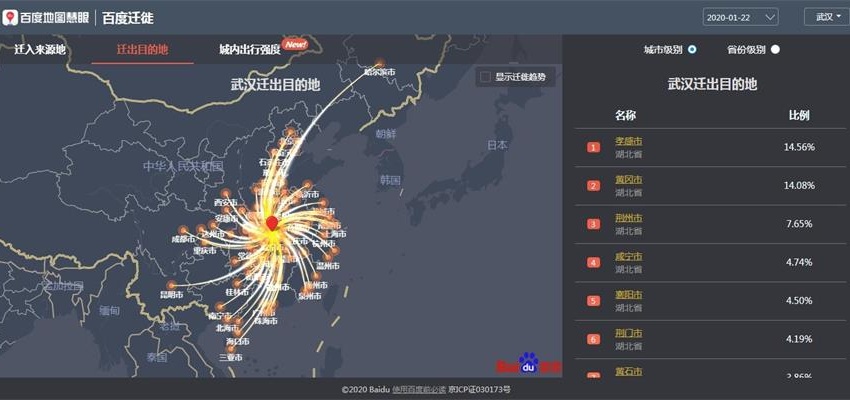Open the 2020-01-22 date dropdown
This screenshot has width=850, height=400.
(x=740, y=17)
